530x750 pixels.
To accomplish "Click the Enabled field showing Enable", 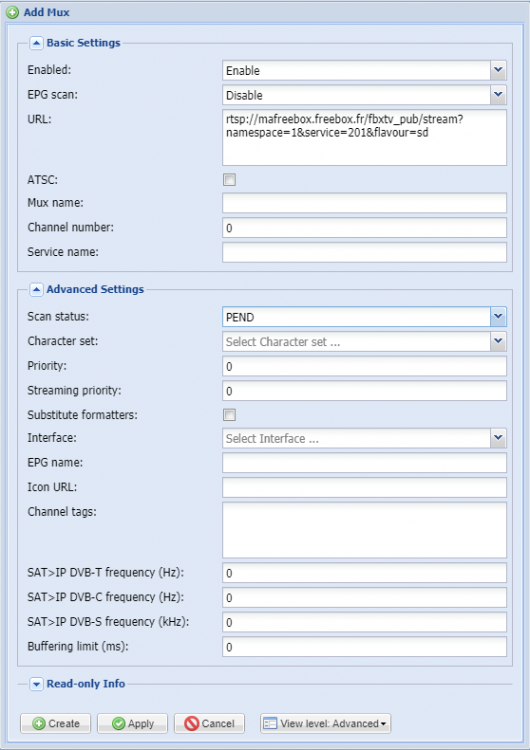I will (x=356, y=70).
